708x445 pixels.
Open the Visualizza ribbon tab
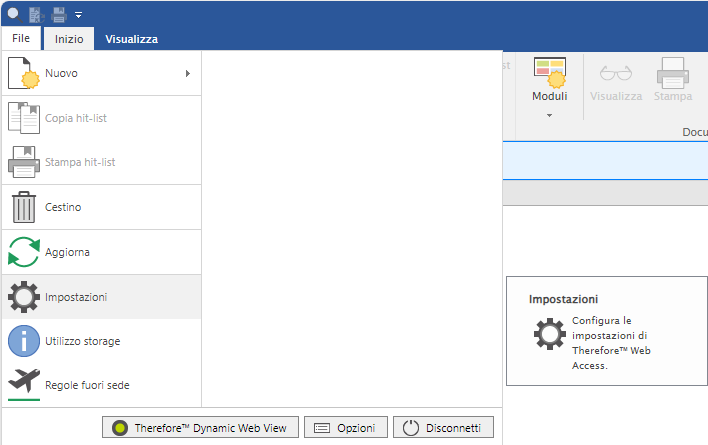pos(131,39)
